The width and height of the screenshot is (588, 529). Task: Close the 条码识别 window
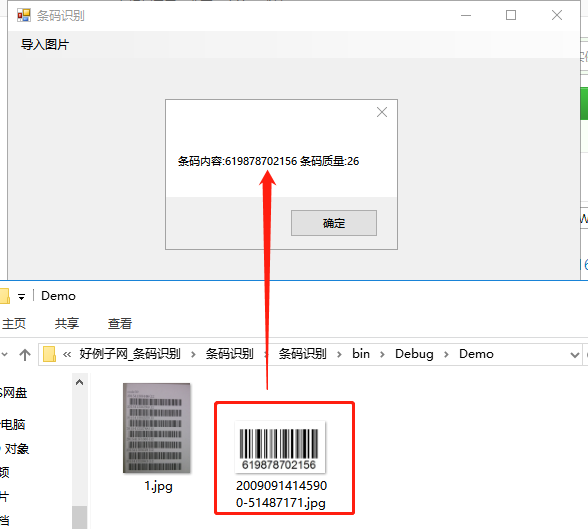[x=557, y=15]
